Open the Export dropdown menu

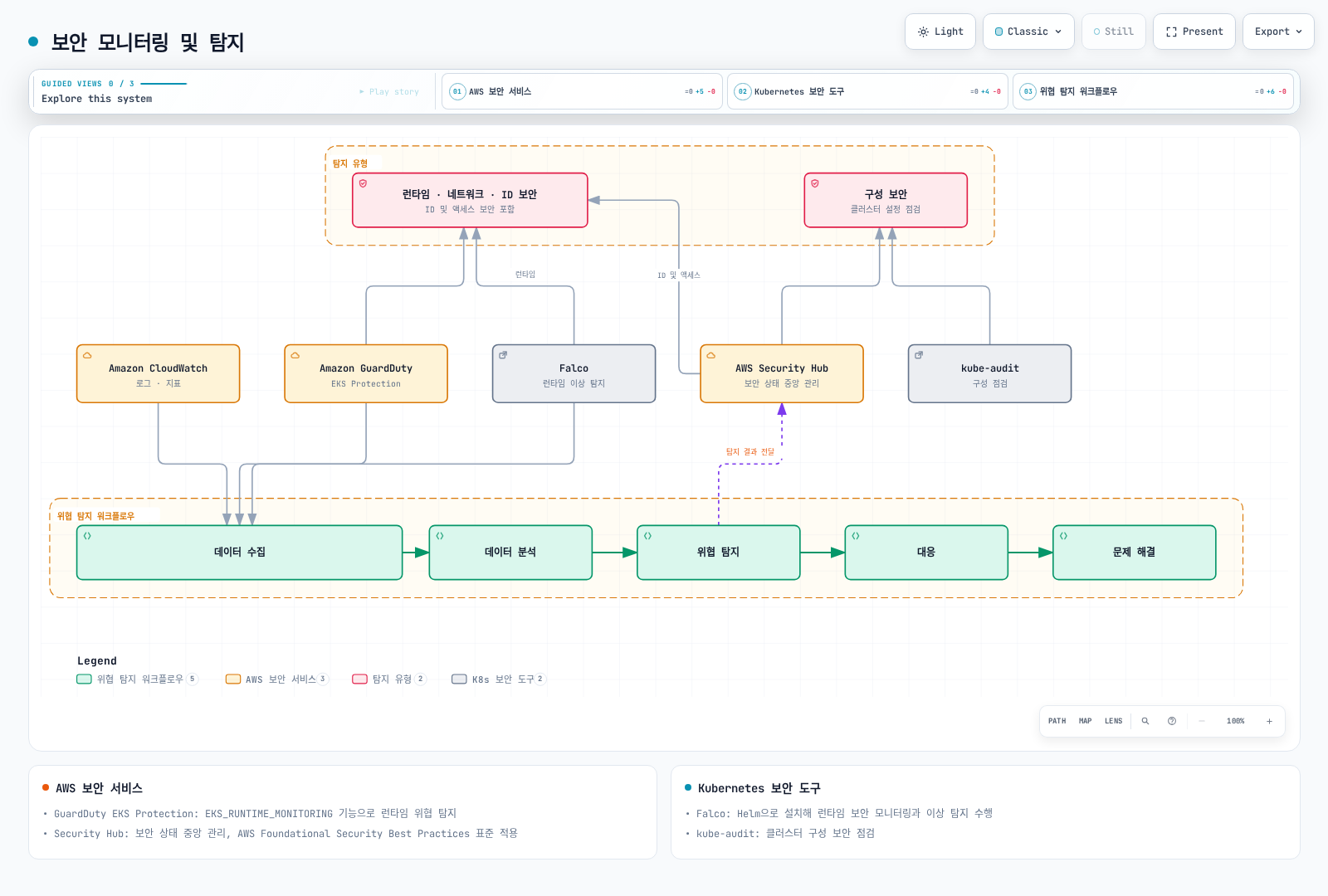1278,32
